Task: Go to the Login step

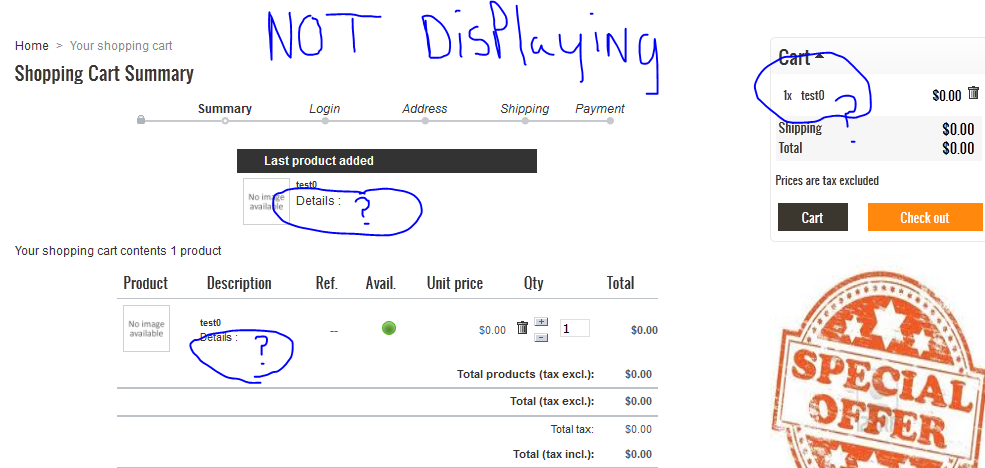Action: pos(324,109)
